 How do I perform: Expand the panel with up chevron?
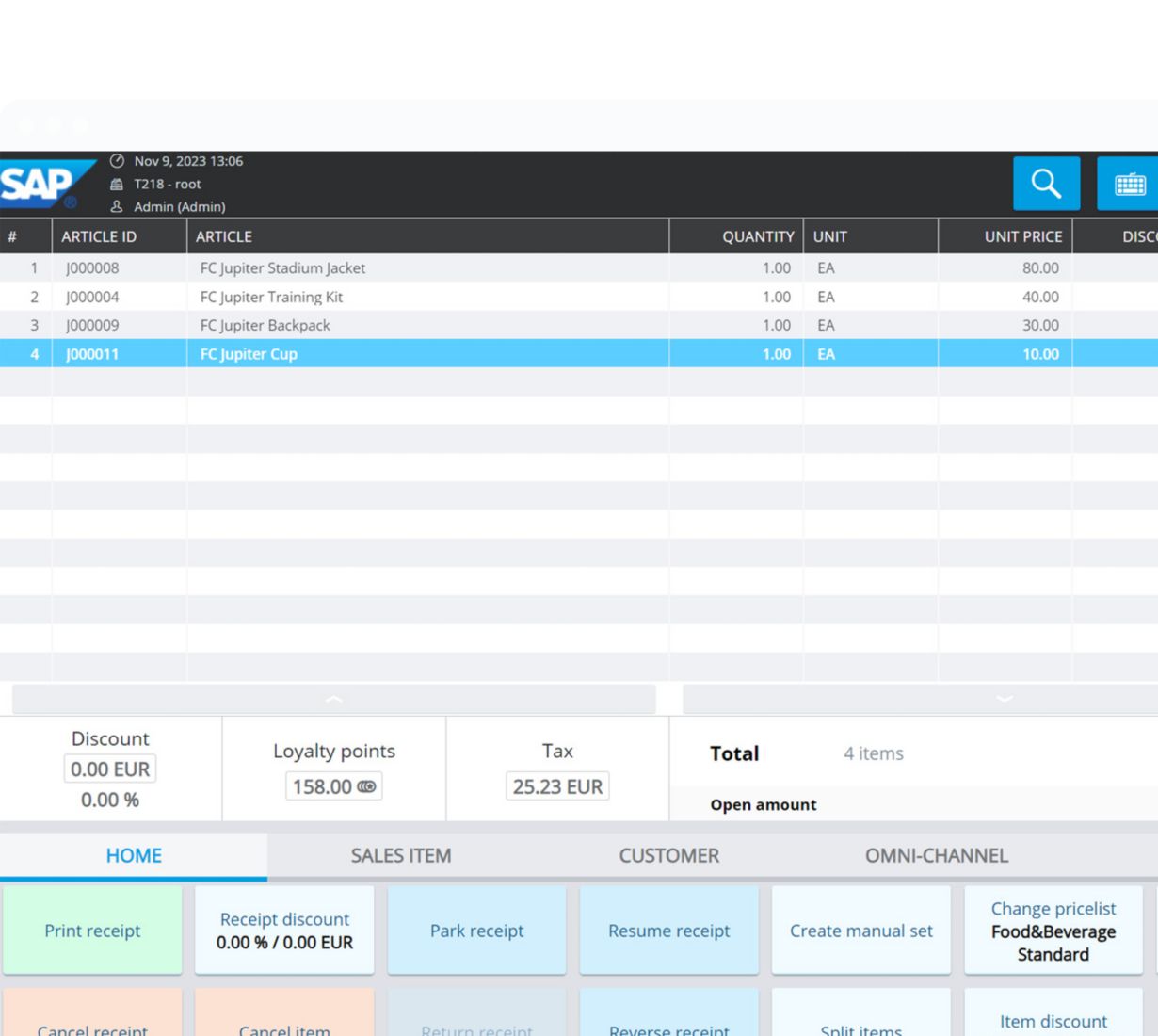(333, 699)
